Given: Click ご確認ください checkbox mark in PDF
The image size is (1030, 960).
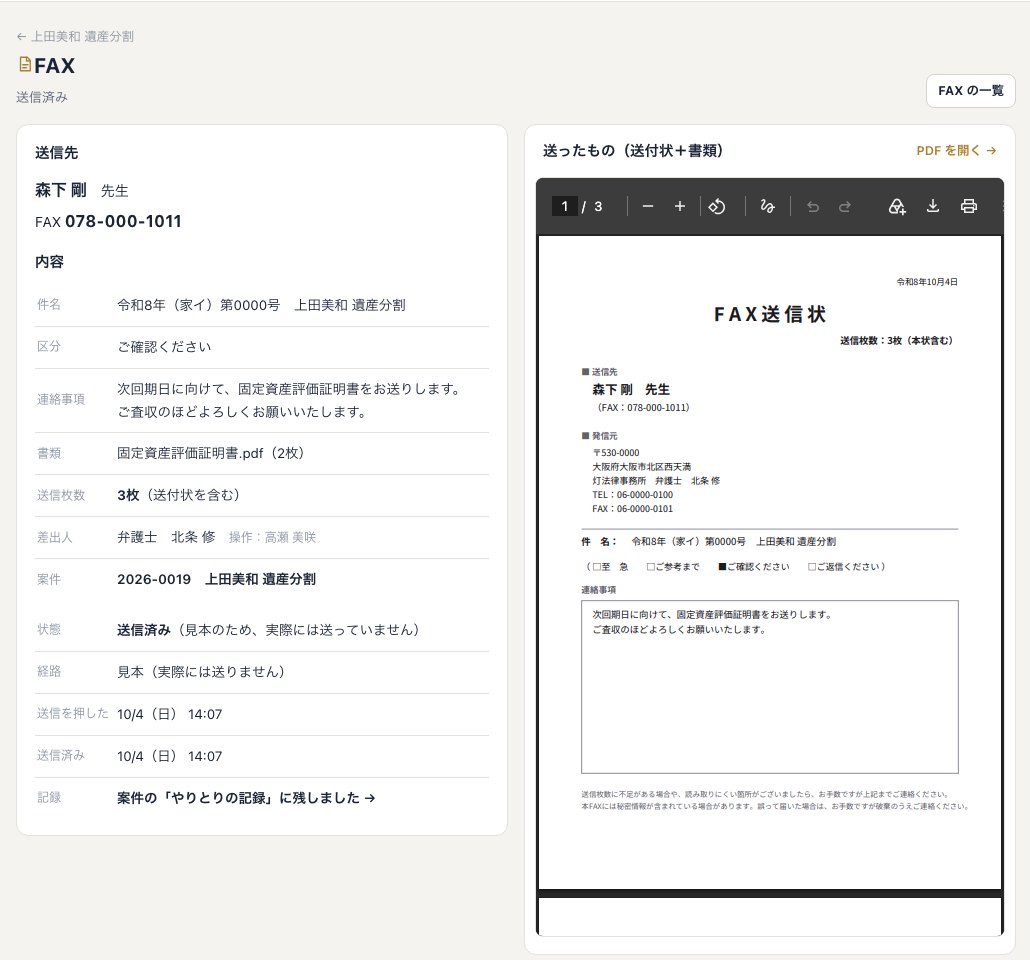Looking at the screenshot, I should tap(722, 566).
